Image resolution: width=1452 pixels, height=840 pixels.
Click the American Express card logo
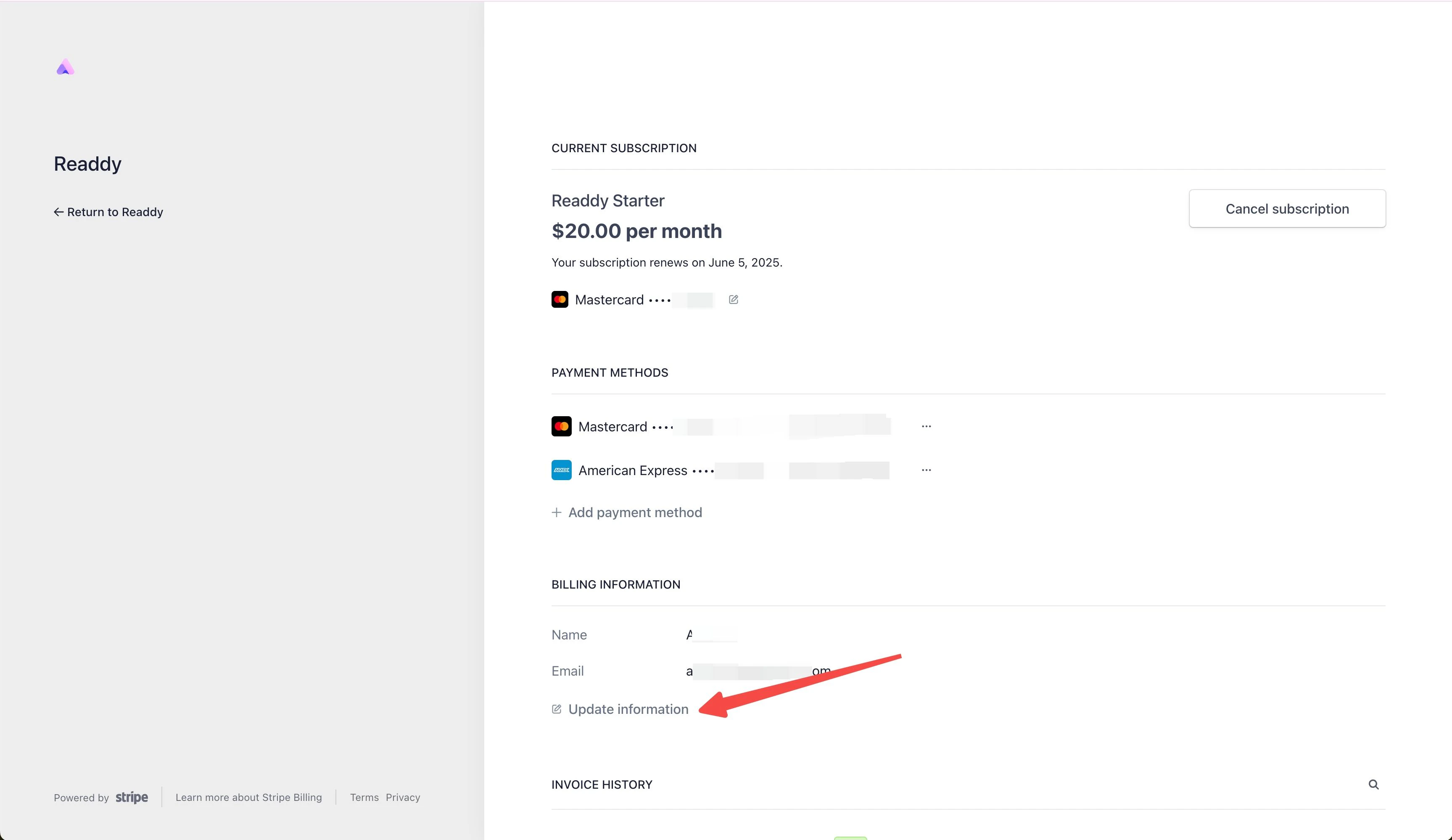pyautogui.click(x=561, y=470)
